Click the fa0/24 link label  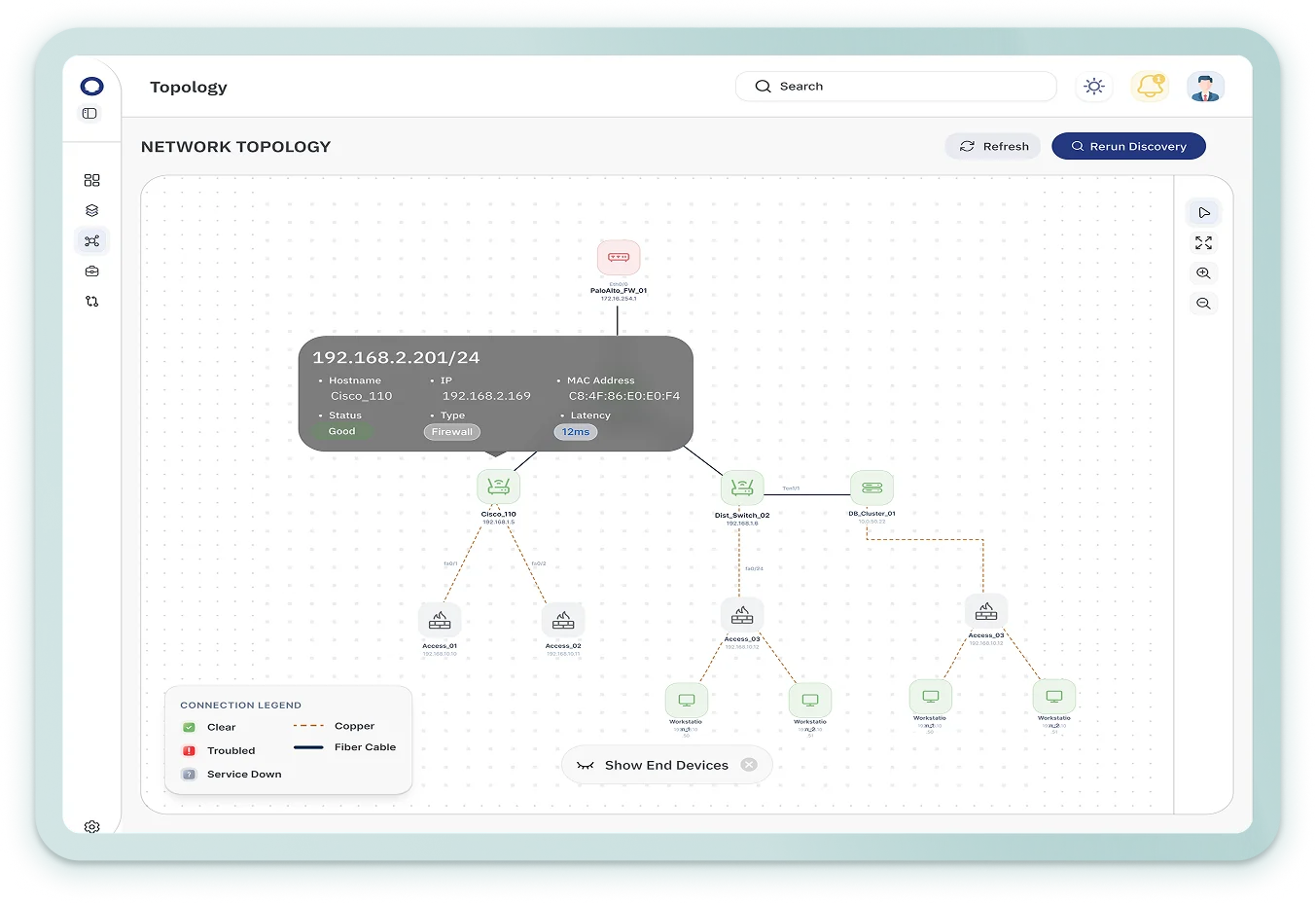click(x=754, y=568)
